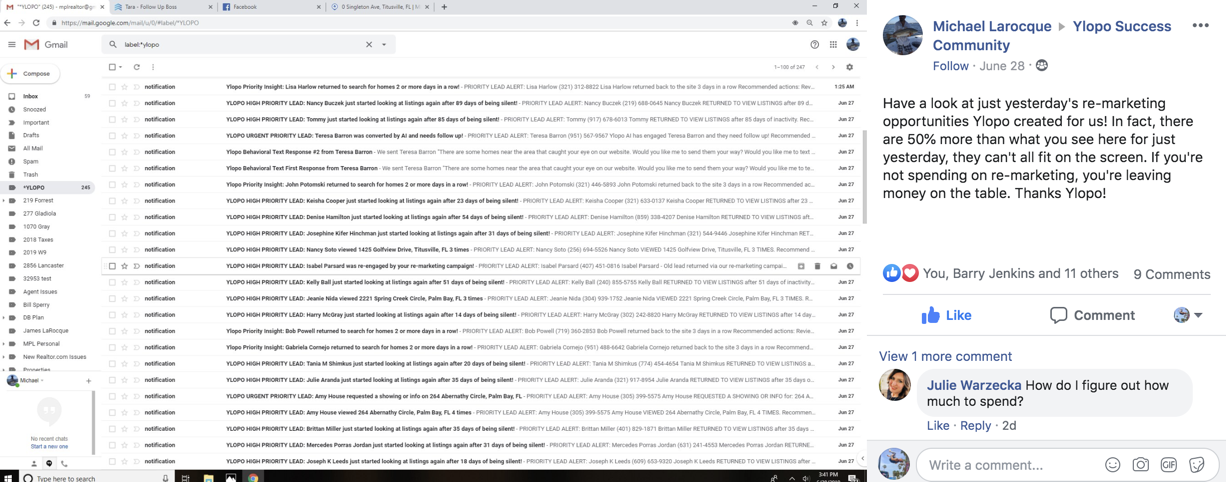Screen dimensions: 1226x482
Task: Select the Denise Hamilton email checkbox
Action: (x=112, y=217)
